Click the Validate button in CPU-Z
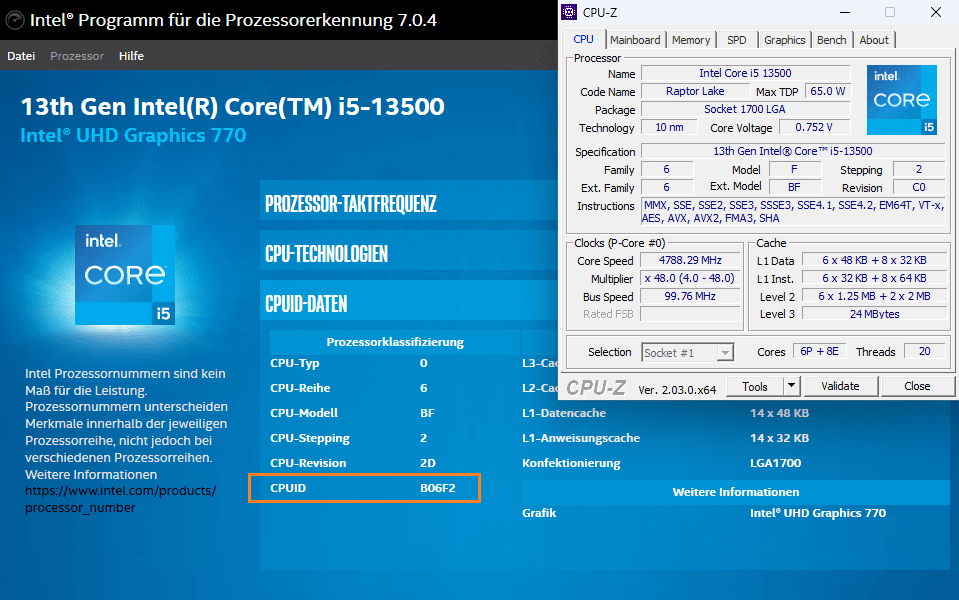 click(840, 386)
